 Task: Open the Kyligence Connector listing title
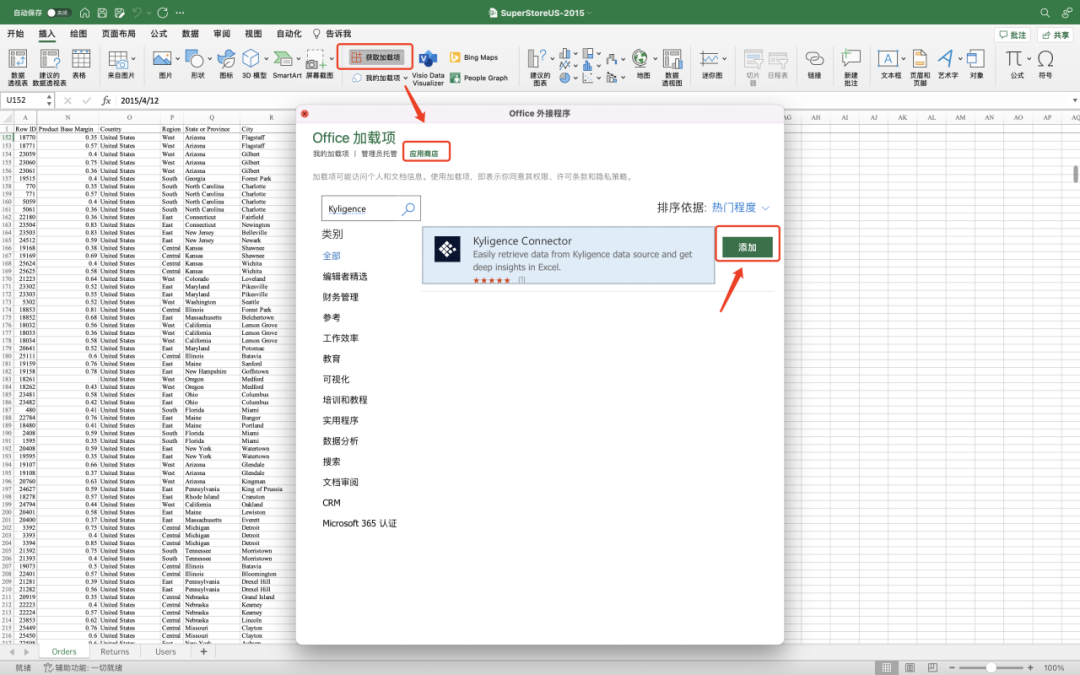click(522, 241)
